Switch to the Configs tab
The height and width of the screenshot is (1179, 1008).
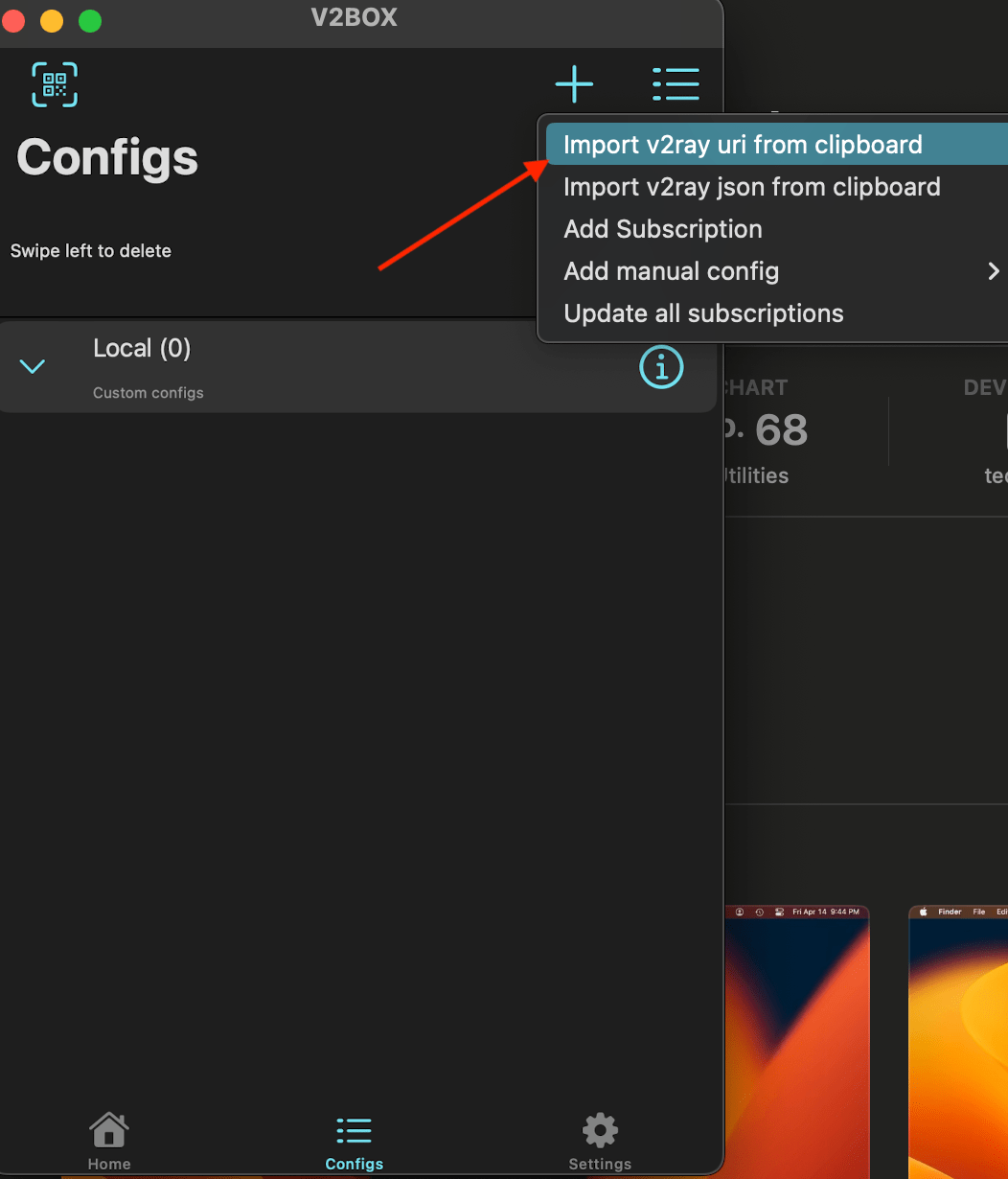click(355, 1142)
